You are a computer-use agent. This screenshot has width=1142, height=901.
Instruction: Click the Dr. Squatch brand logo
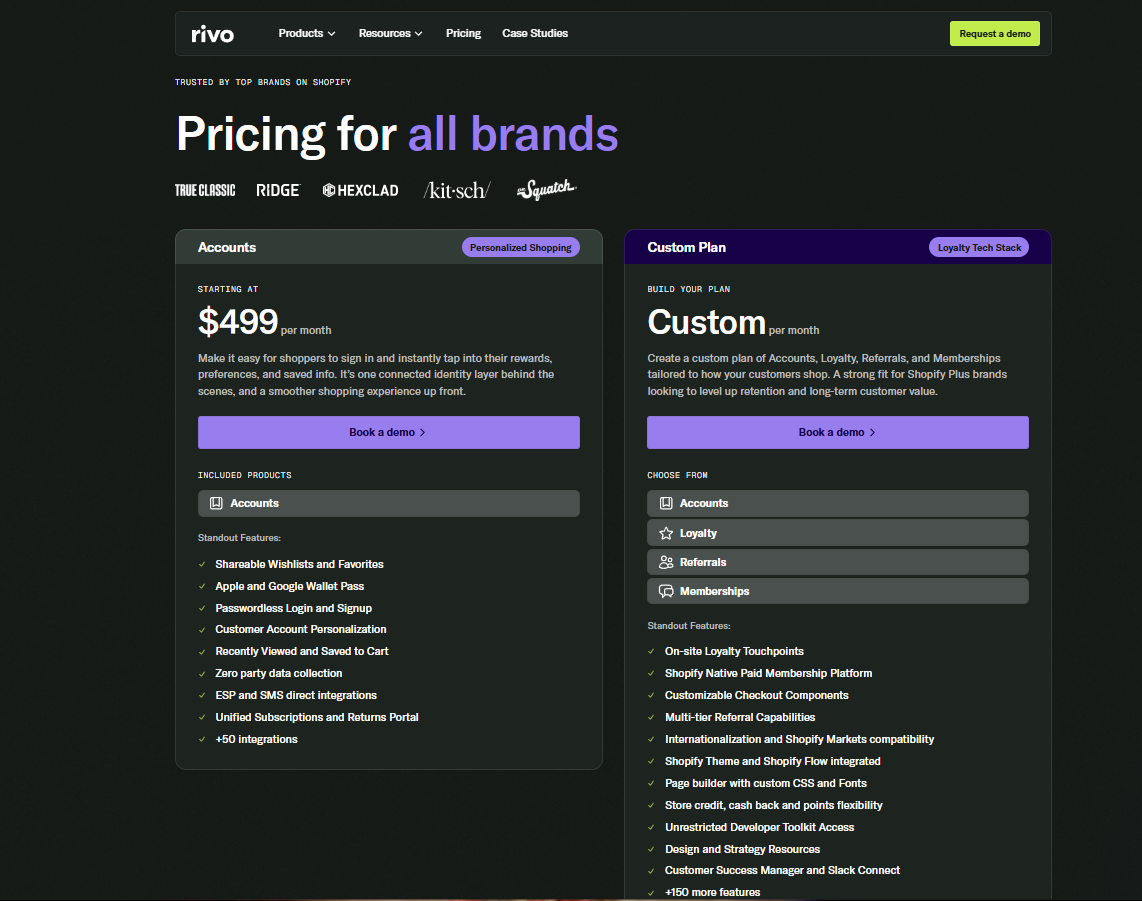546,189
